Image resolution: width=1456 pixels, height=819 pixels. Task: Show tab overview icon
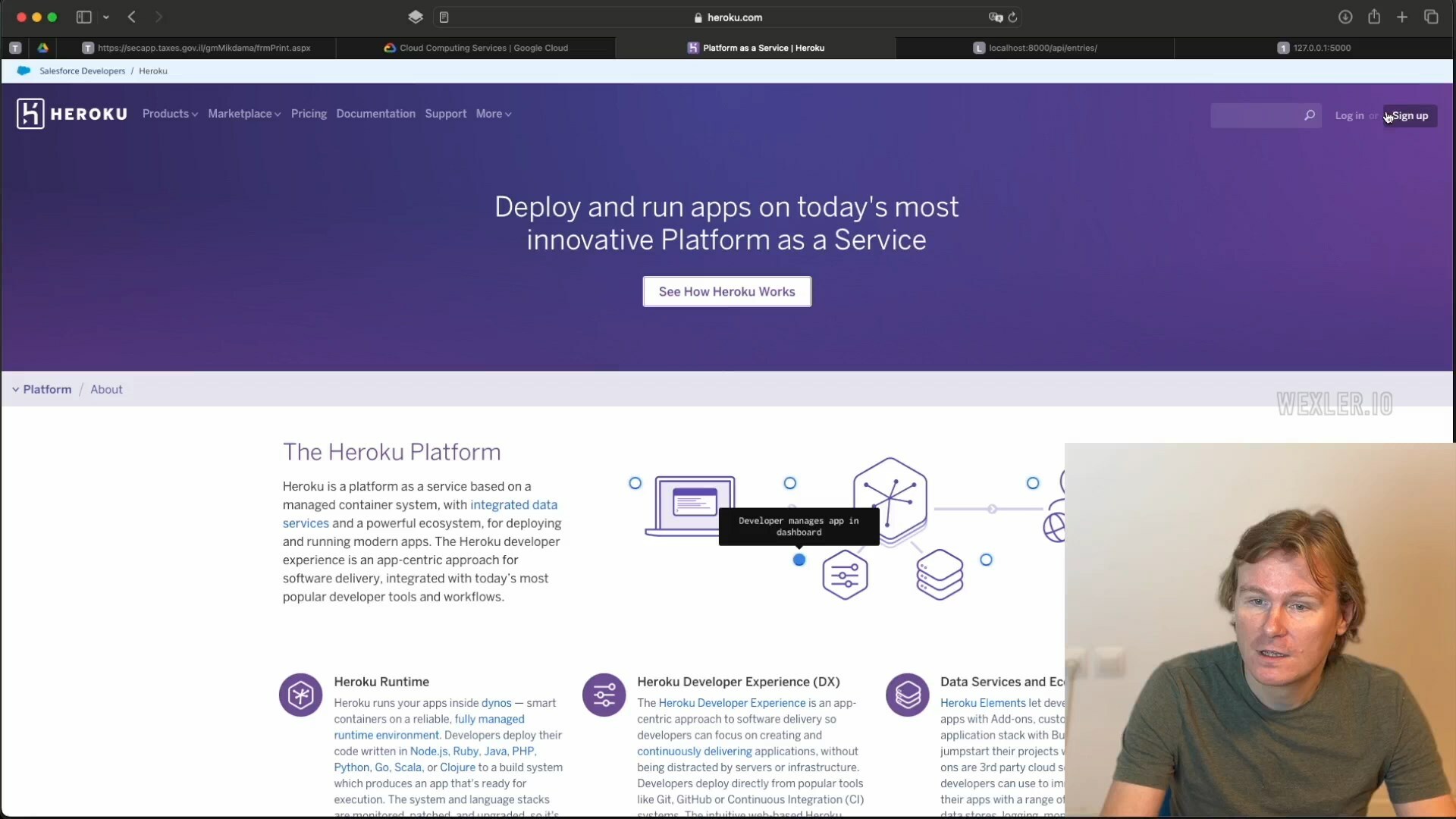click(1431, 17)
